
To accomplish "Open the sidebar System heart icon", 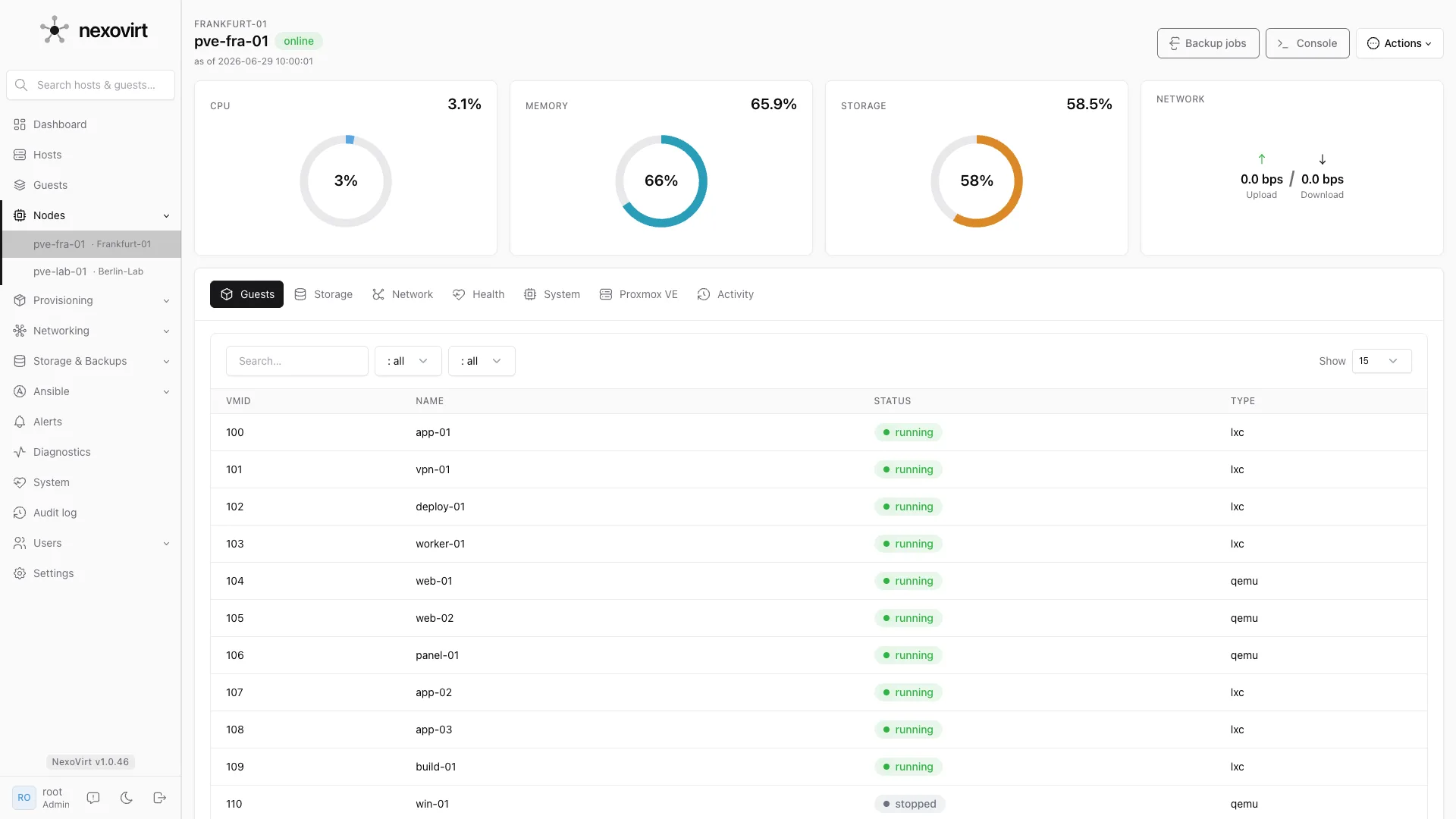I will click(x=20, y=482).
